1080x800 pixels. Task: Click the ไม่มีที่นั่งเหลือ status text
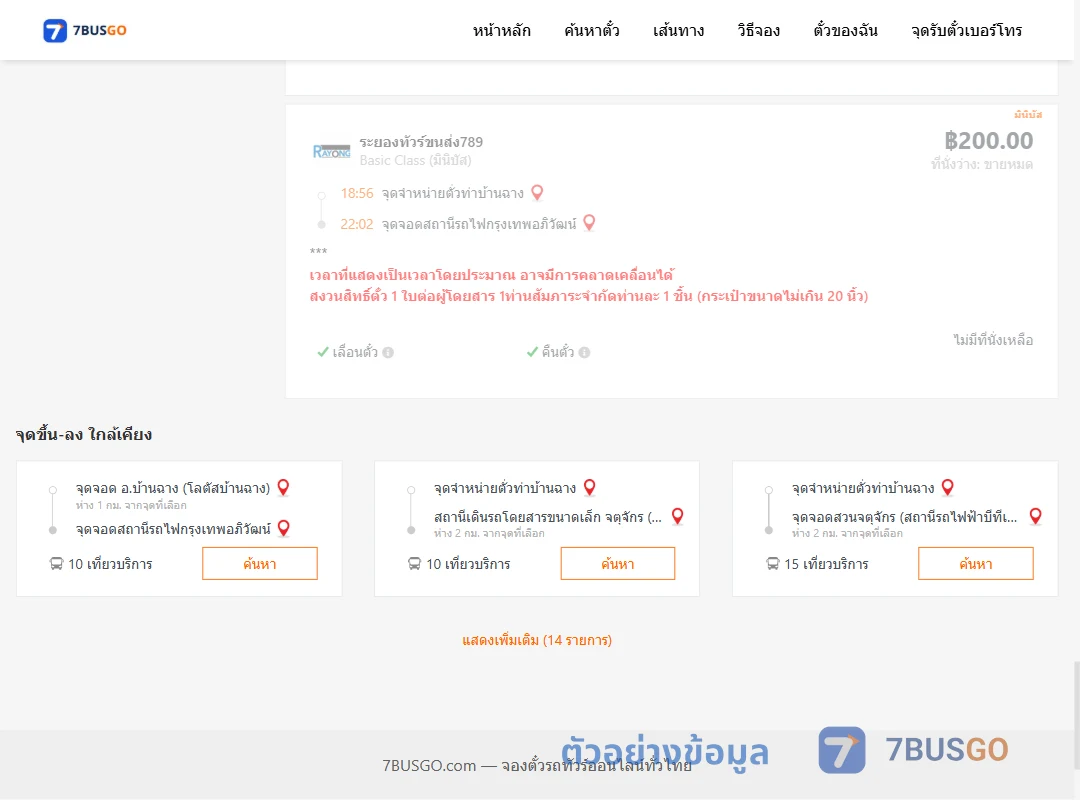point(993,340)
